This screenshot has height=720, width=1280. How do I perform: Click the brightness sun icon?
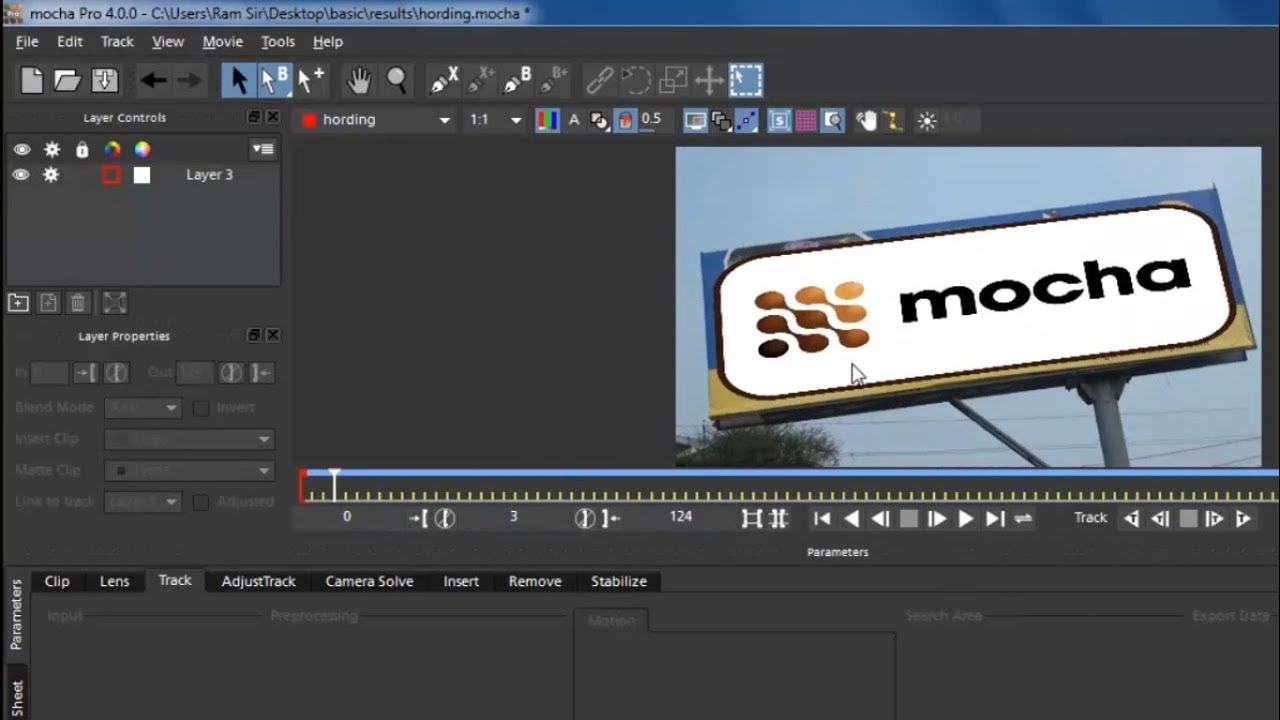tap(927, 121)
